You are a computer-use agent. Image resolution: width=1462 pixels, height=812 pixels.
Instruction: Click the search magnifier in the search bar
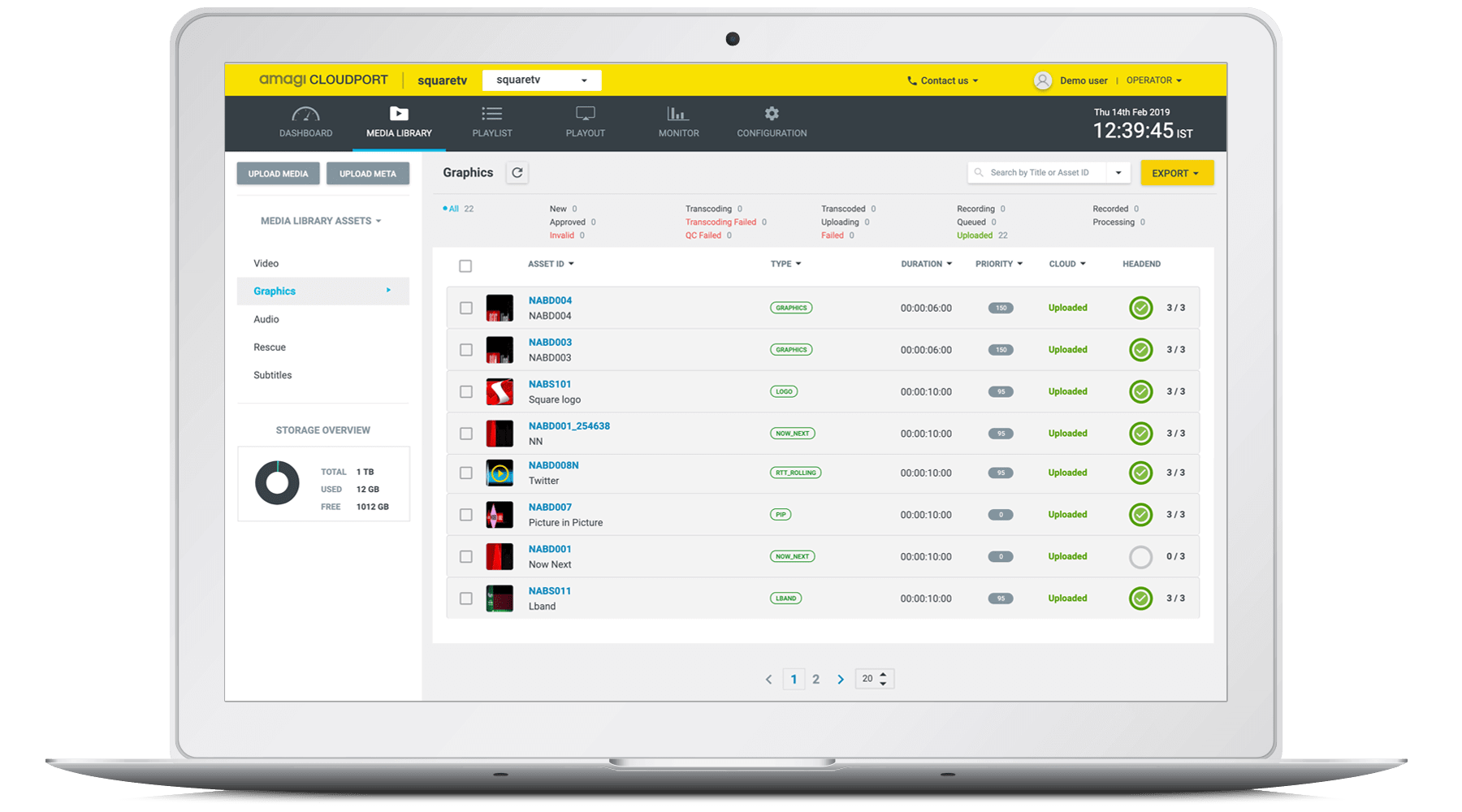coord(979,172)
